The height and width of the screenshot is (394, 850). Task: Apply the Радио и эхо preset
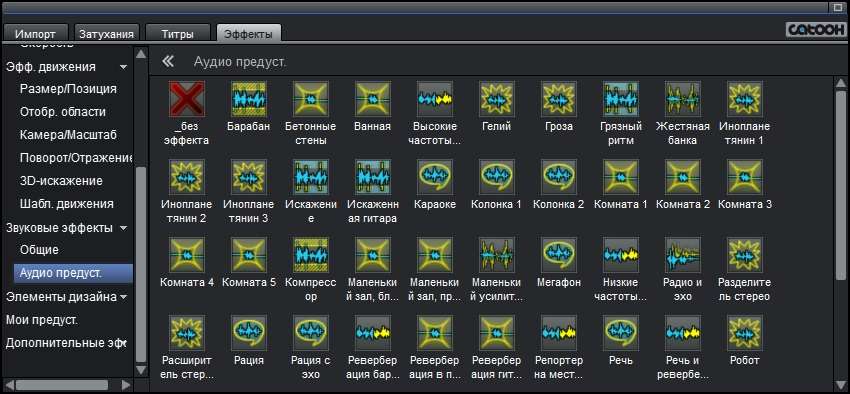(682, 255)
